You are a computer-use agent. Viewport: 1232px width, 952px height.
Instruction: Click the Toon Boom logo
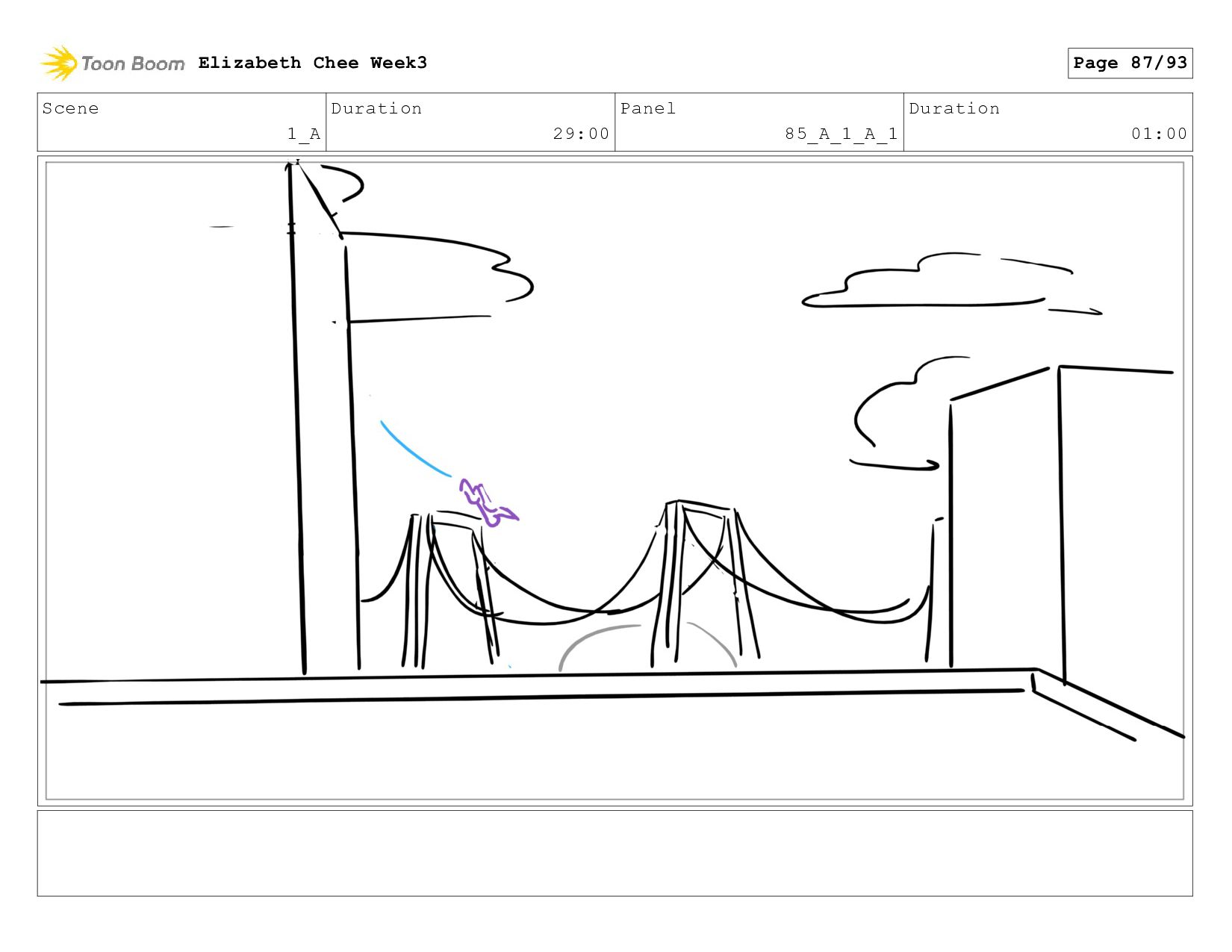click(x=112, y=63)
